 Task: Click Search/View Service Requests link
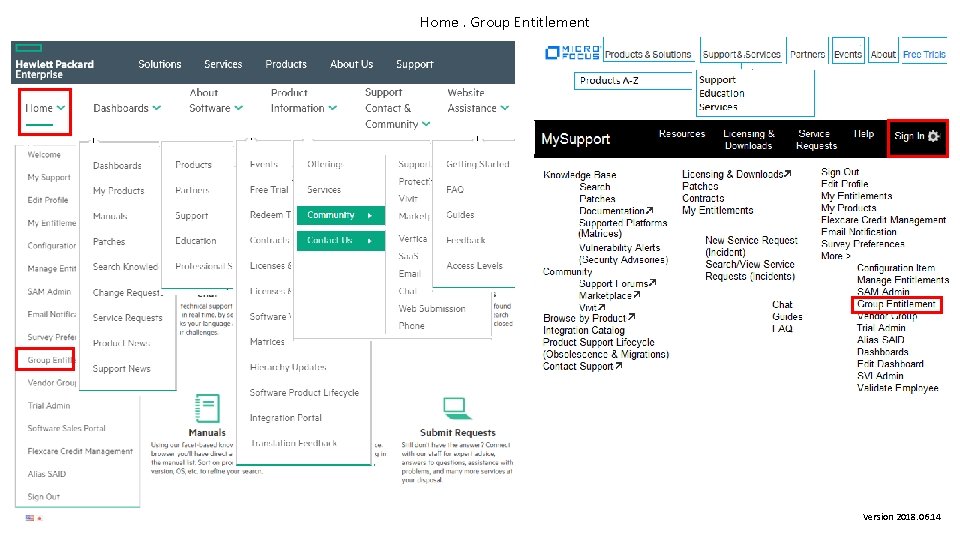(x=750, y=270)
